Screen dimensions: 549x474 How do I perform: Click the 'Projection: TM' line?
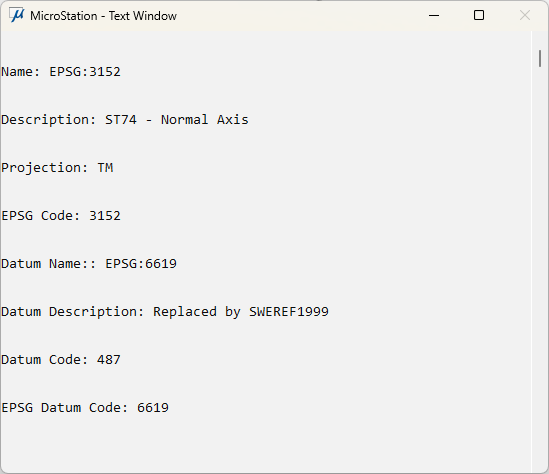57,168
